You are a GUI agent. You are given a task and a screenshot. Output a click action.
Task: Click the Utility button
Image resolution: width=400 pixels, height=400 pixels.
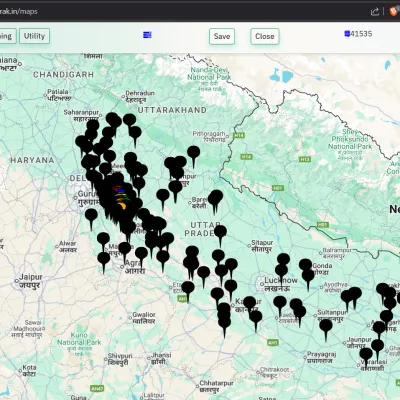[x=34, y=36]
